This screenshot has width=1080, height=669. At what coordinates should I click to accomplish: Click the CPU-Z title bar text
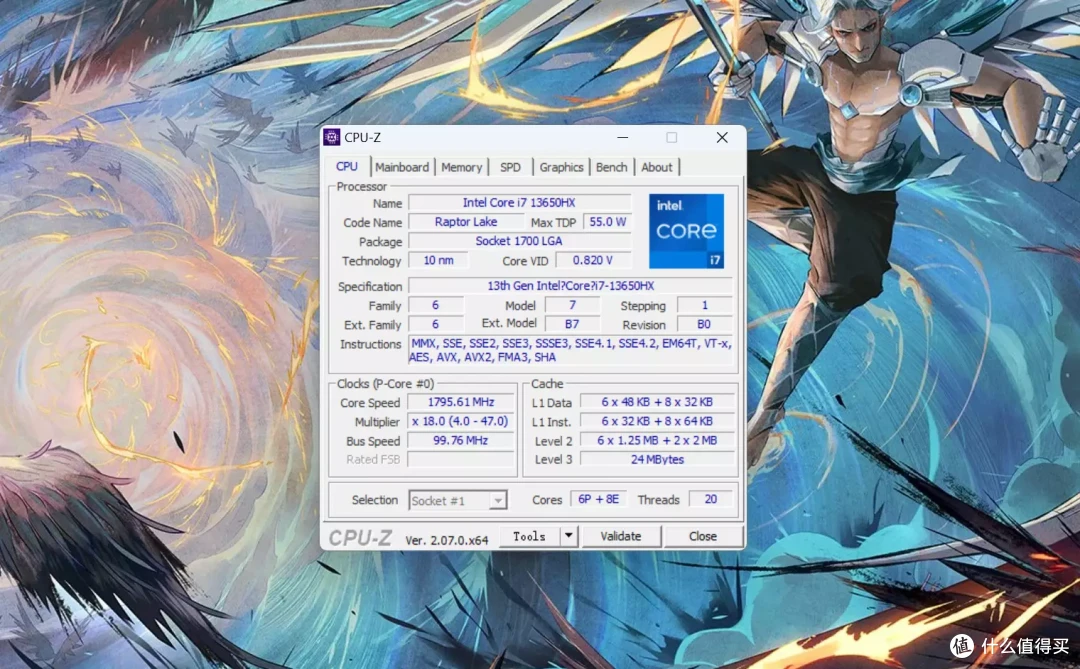[362, 137]
